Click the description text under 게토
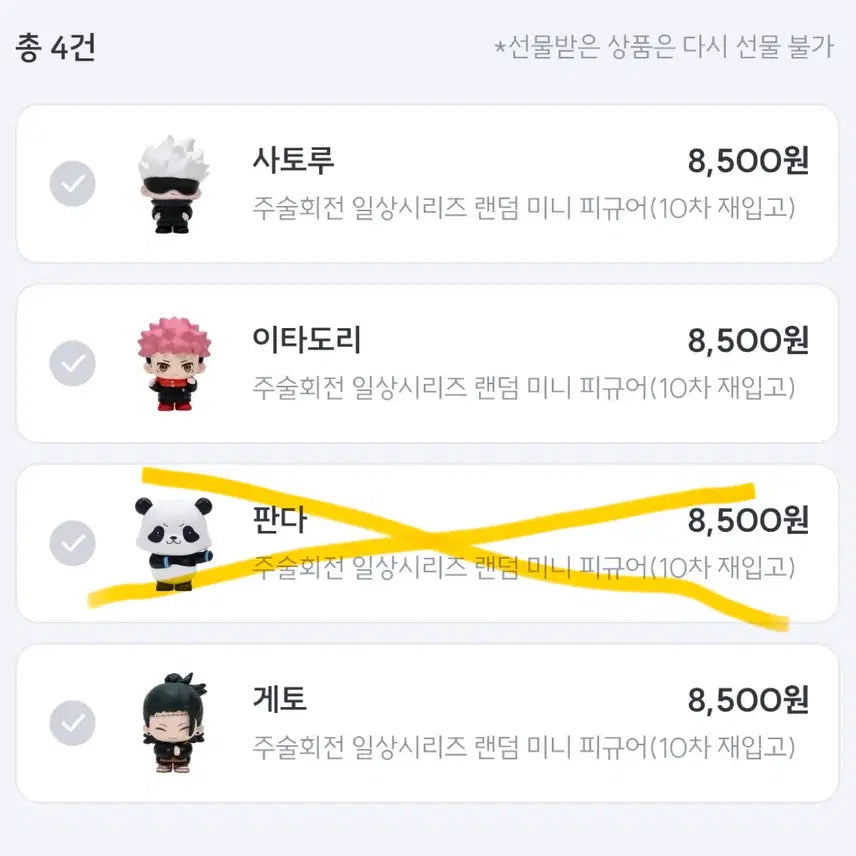The height and width of the screenshot is (856, 856). pos(524,747)
